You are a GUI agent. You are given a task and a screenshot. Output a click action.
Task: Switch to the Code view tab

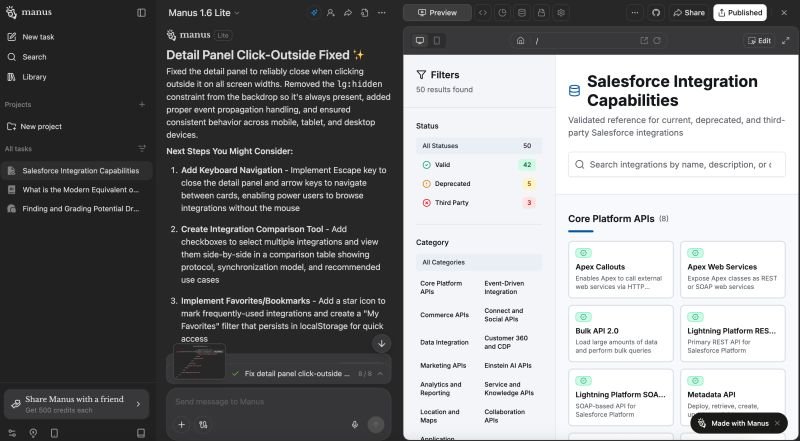(x=483, y=13)
